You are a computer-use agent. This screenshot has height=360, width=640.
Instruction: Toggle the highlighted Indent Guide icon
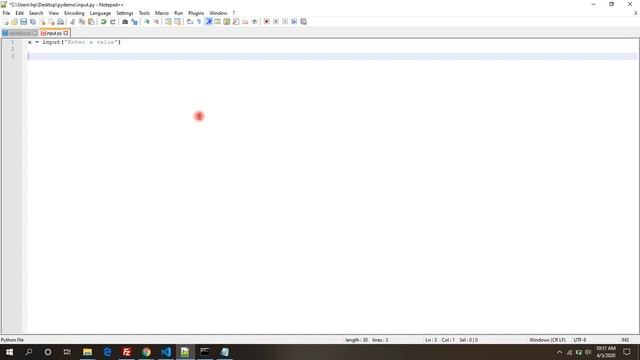point(209,22)
